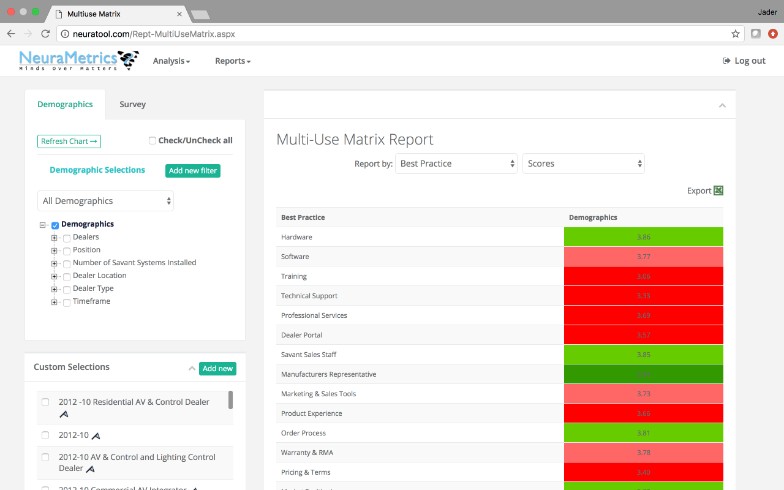This screenshot has height=490, width=784.
Task: Expand the Dealer Type node
Action: click(54, 289)
